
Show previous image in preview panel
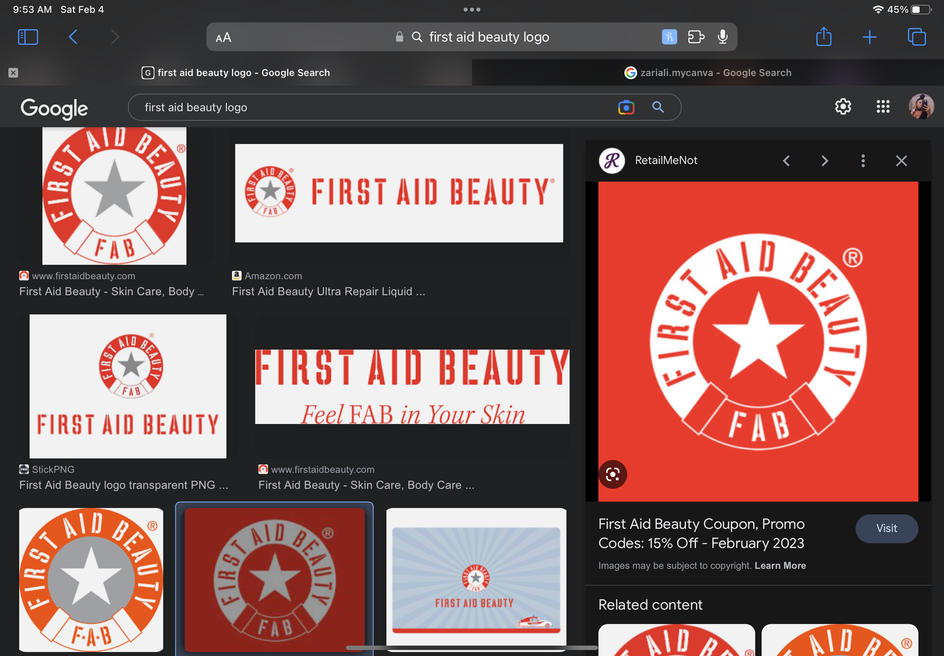click(x=786, y=161)
